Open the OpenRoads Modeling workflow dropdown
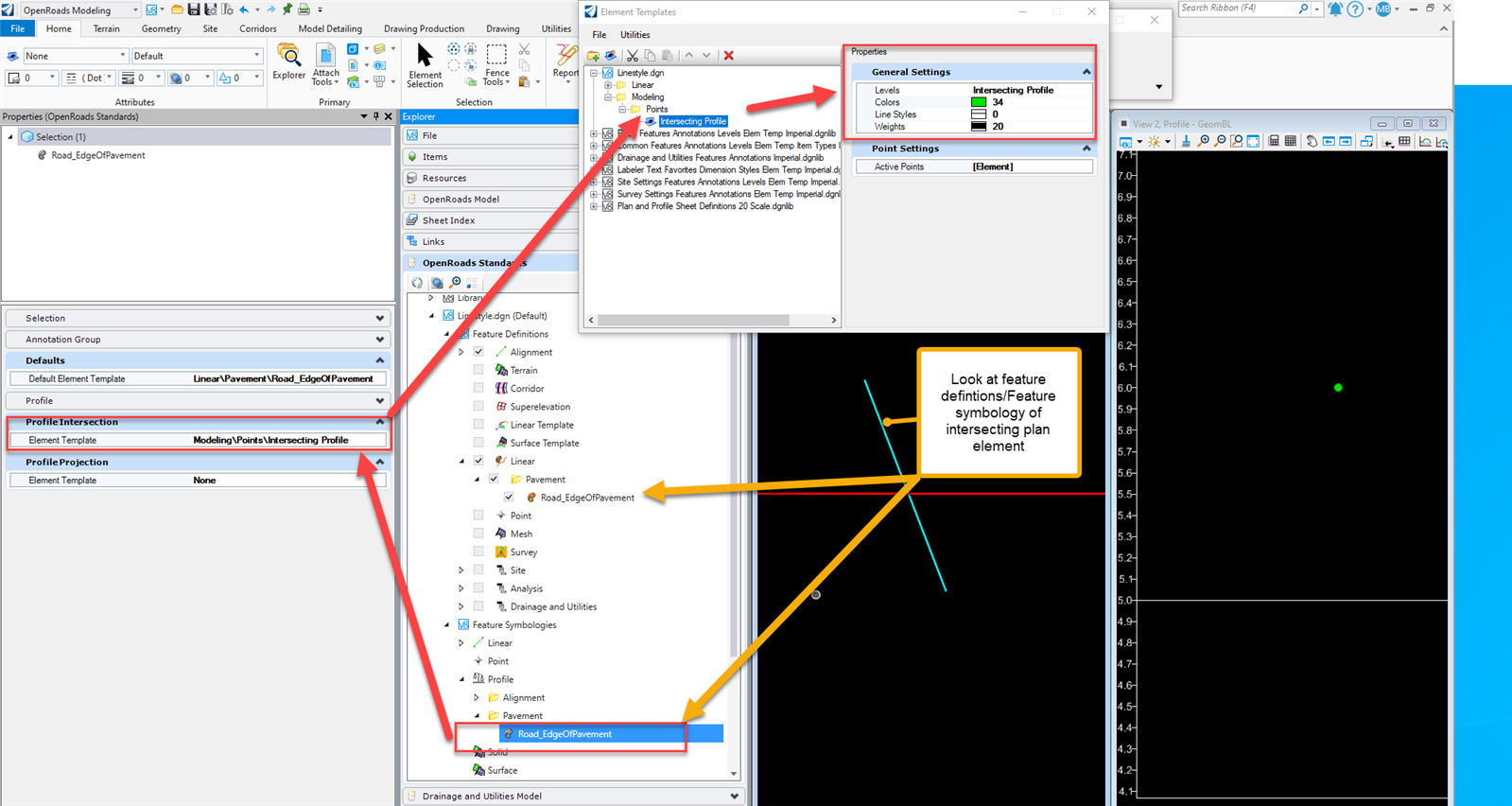 point(135,9)
